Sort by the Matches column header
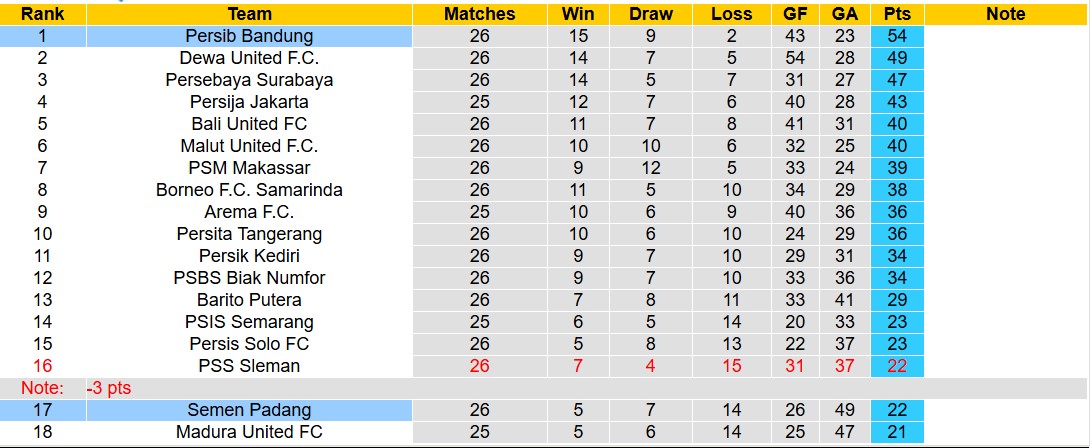The image size is (1090, 448). coord(479,14)
